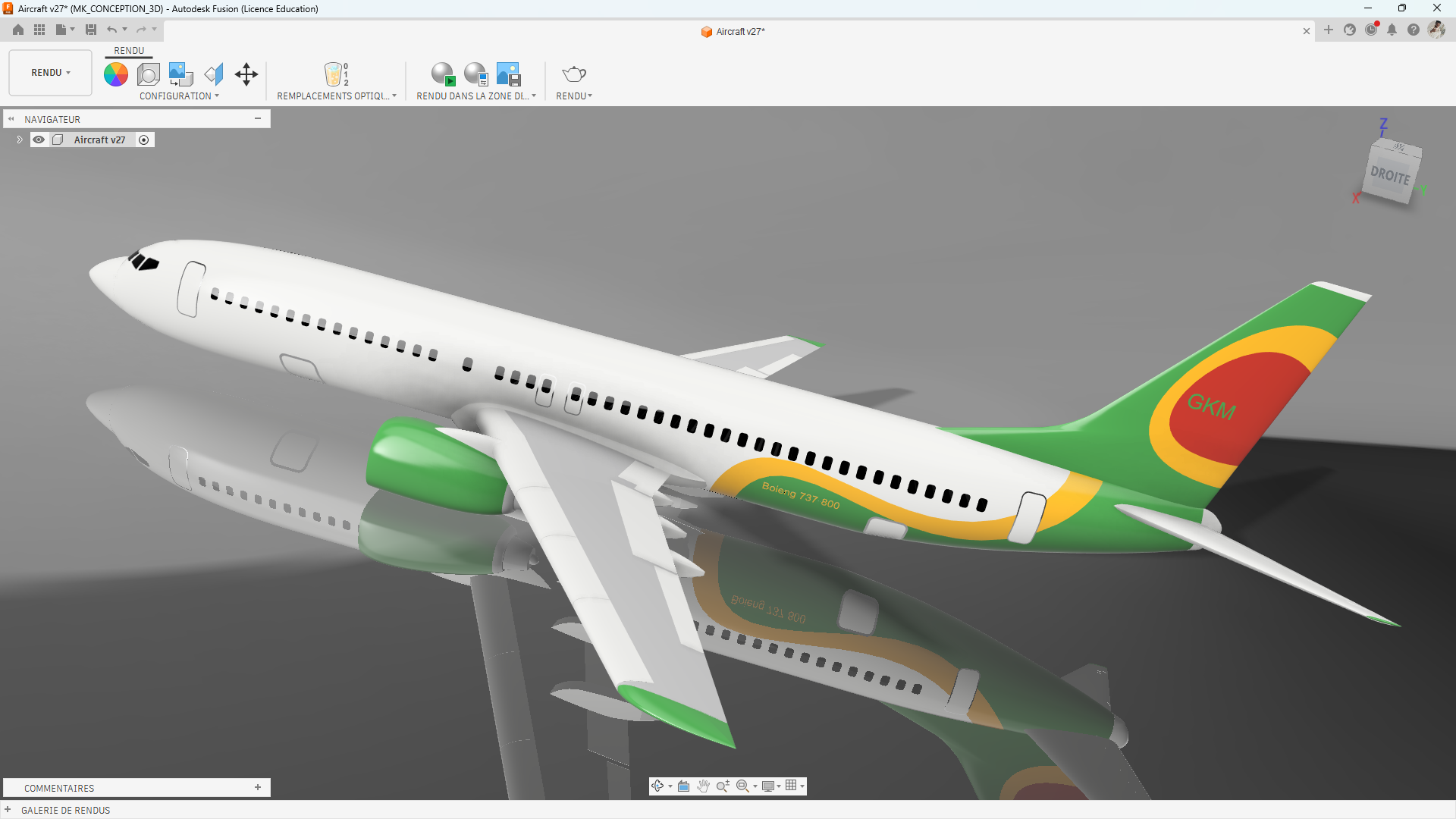The height and width of the screenshot is (819, 1456).
Task: Activate the Pan hand tool
Action: pyautogui.click(x=704, y=786)
